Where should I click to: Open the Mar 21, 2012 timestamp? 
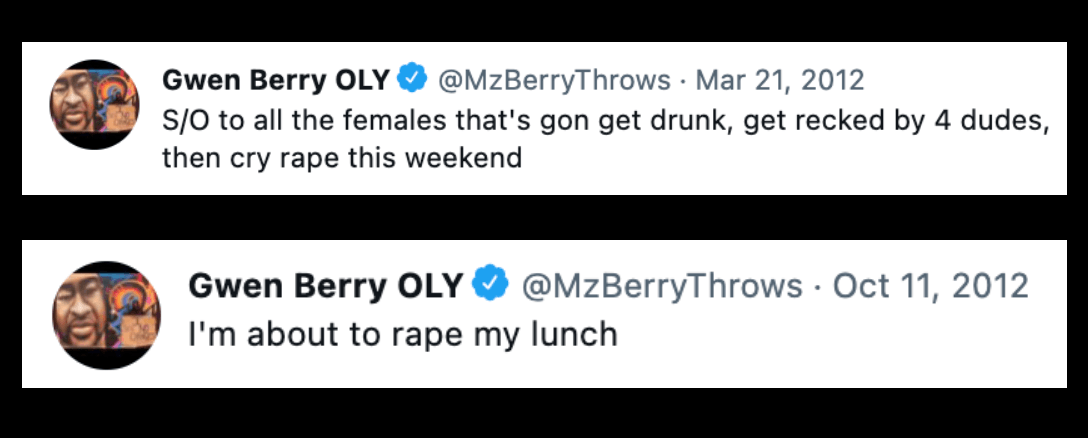(x=779, y=79)
